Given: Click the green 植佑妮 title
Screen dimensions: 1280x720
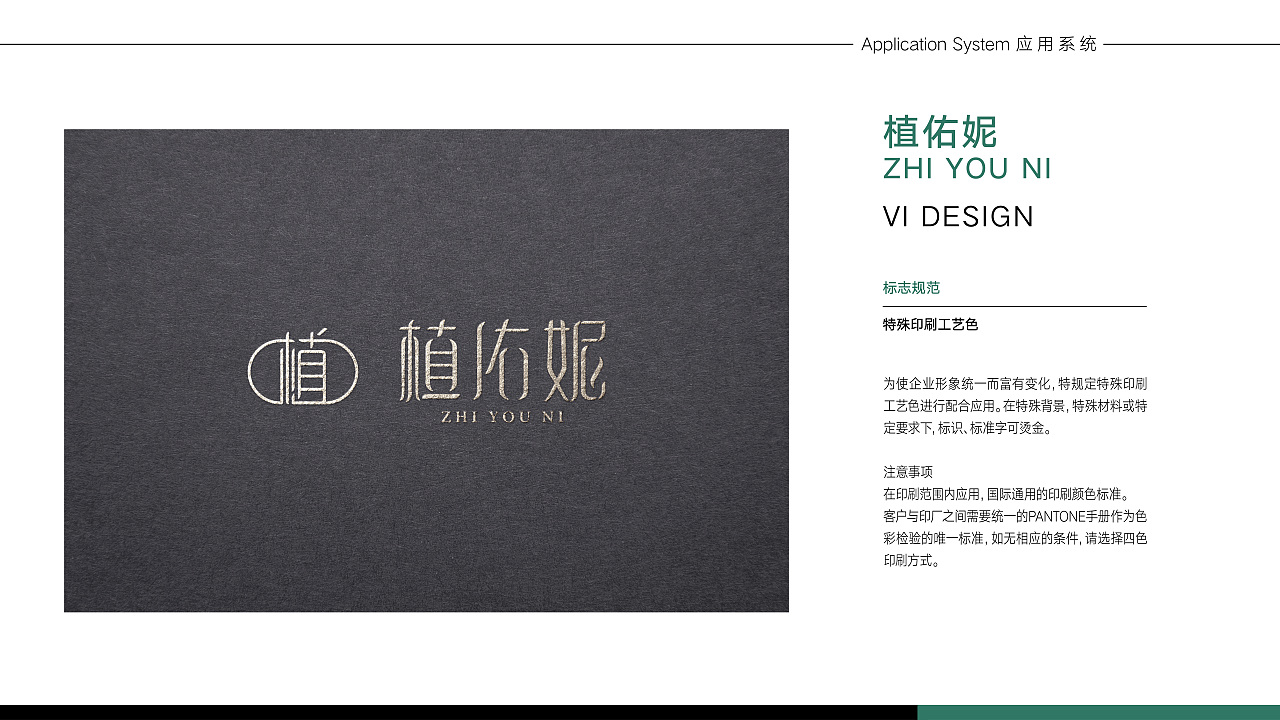Looking at the screenshot, I should [x=941, y=133].
